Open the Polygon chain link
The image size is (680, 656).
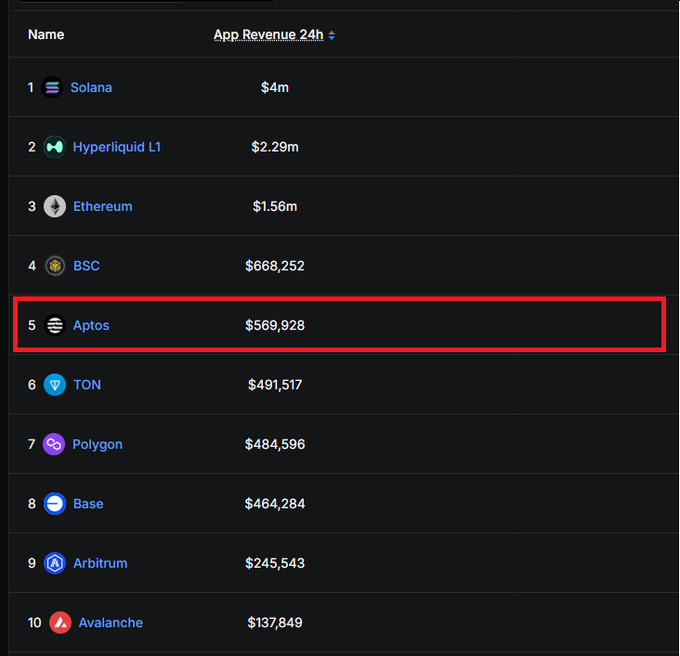click(x=97, y=444)
